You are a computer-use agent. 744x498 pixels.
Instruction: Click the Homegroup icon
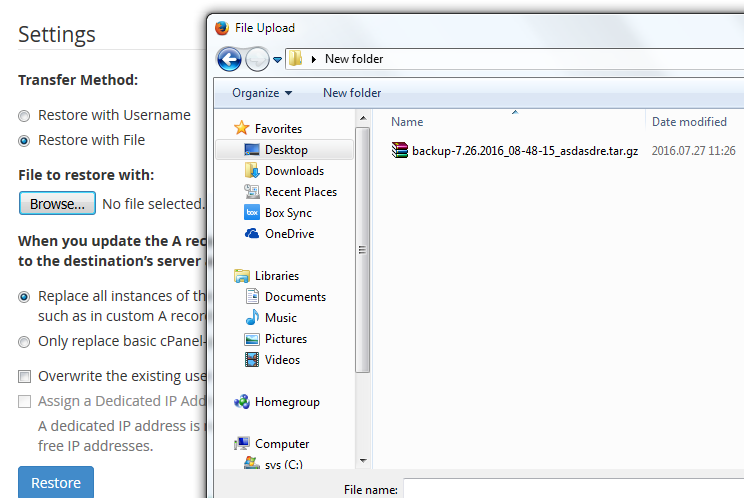coord(242,401)
